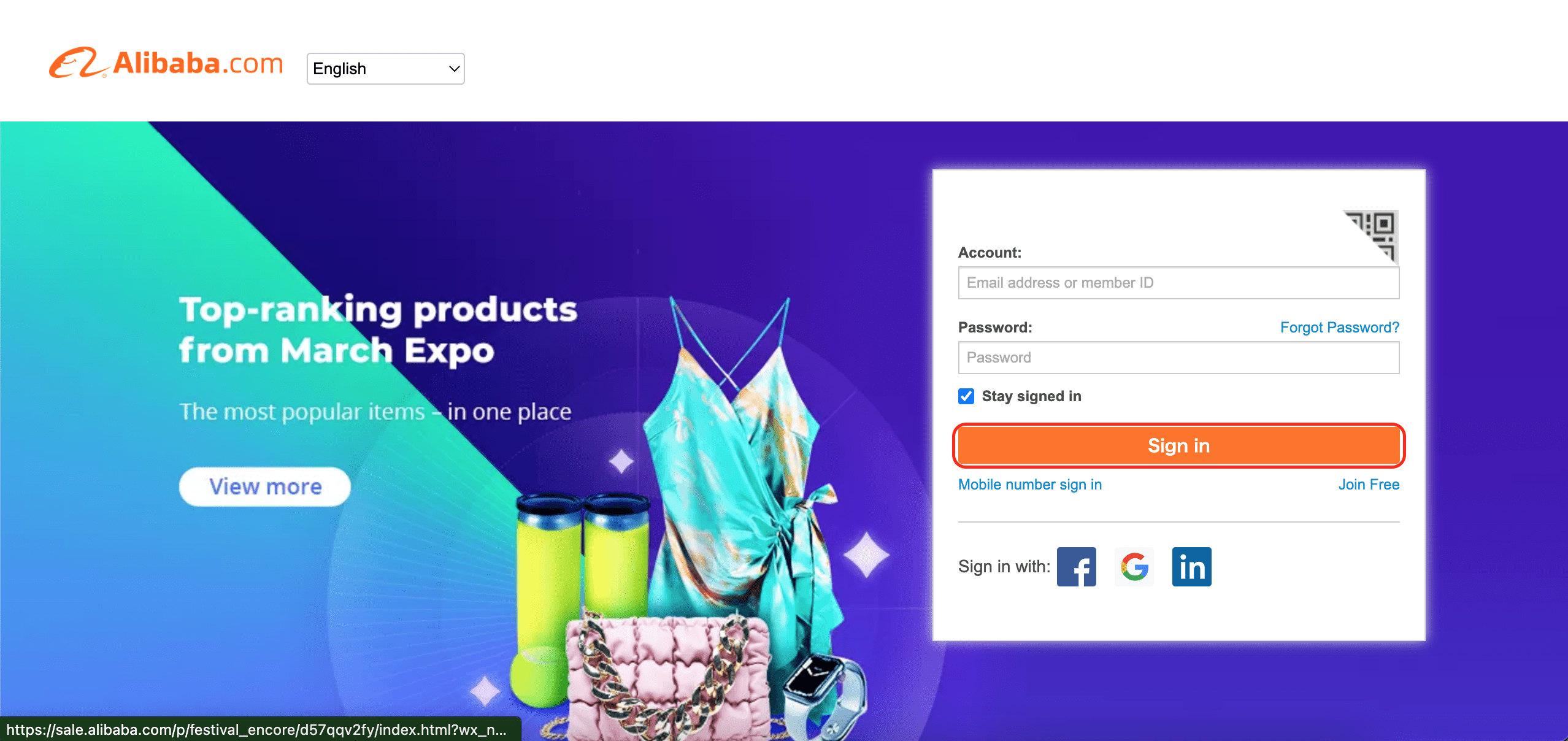Click the Join Free link
This screenshot has height=741, width=1568.
pos(1369,485)
